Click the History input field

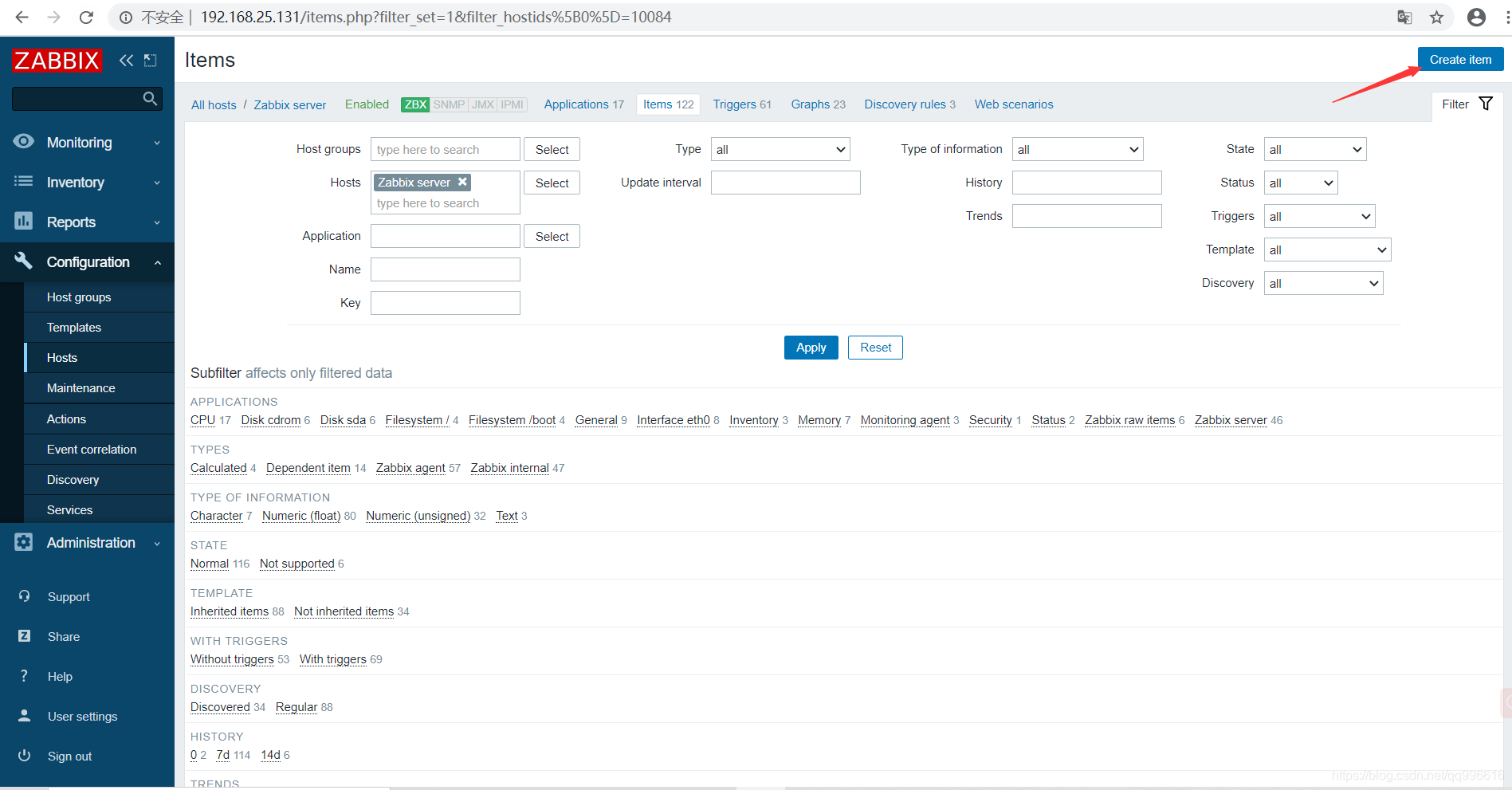click(x=1087, y=183)
